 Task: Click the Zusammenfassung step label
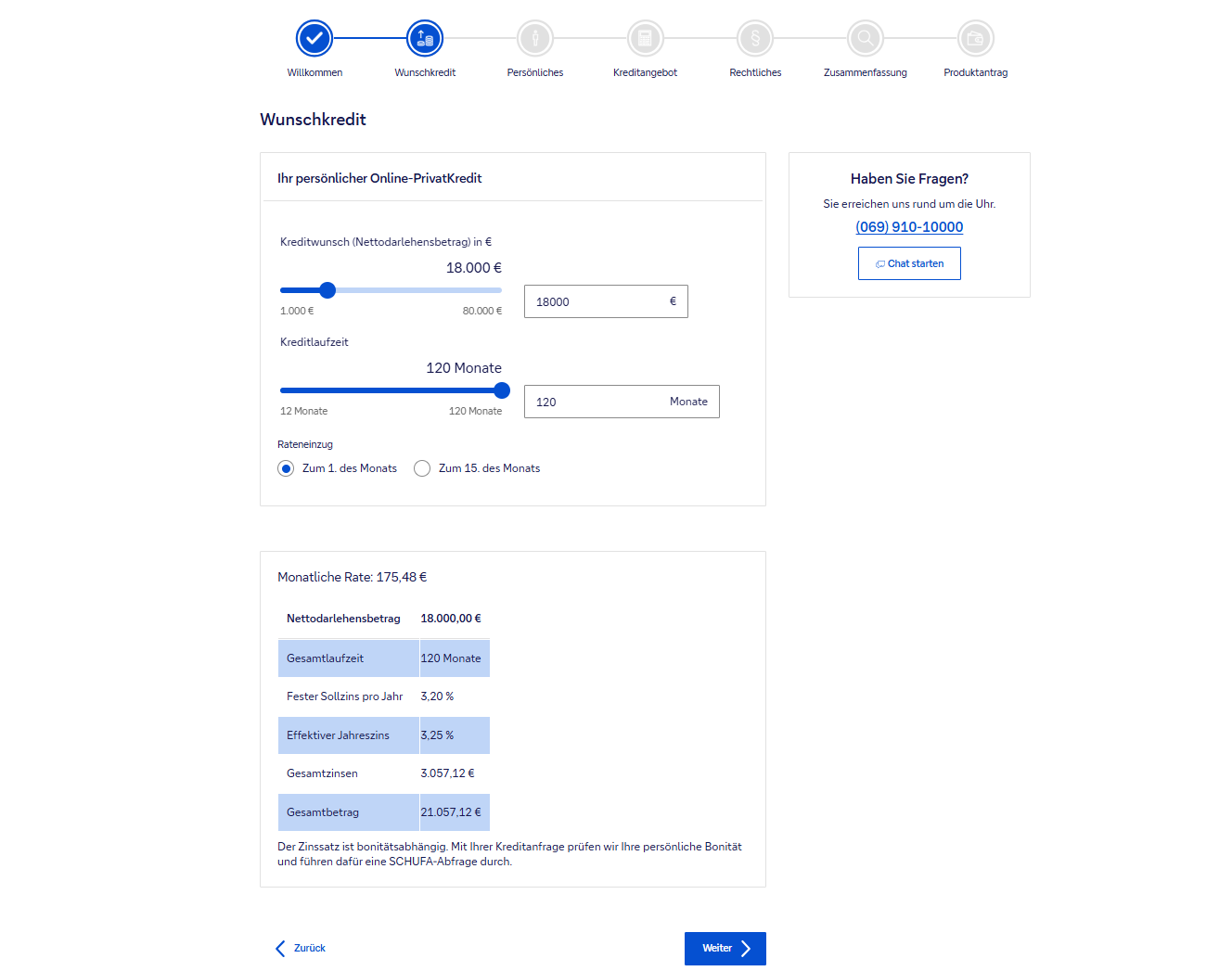[x=865, y=72]
